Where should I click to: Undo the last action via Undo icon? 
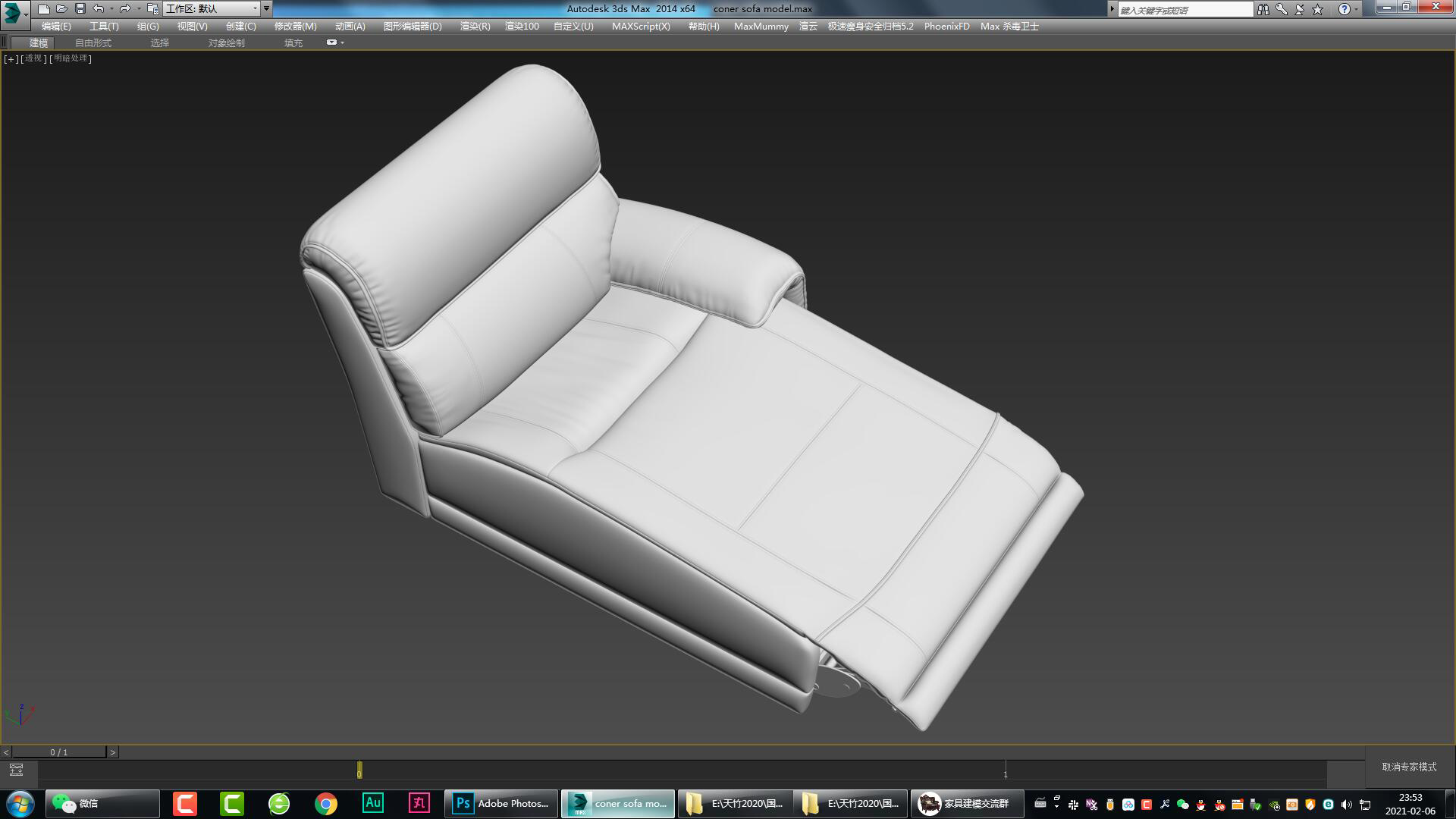click(x=99, y=9)
